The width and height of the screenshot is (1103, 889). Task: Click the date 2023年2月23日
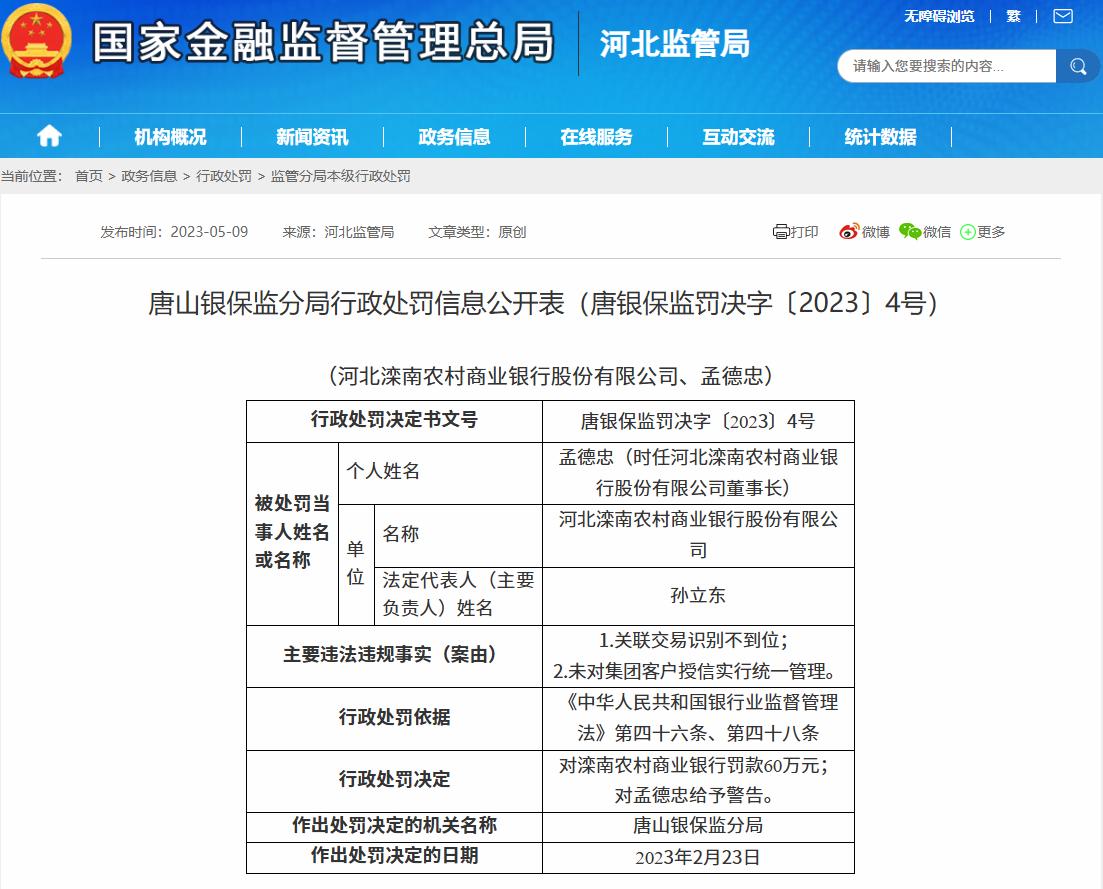(698, 857)
